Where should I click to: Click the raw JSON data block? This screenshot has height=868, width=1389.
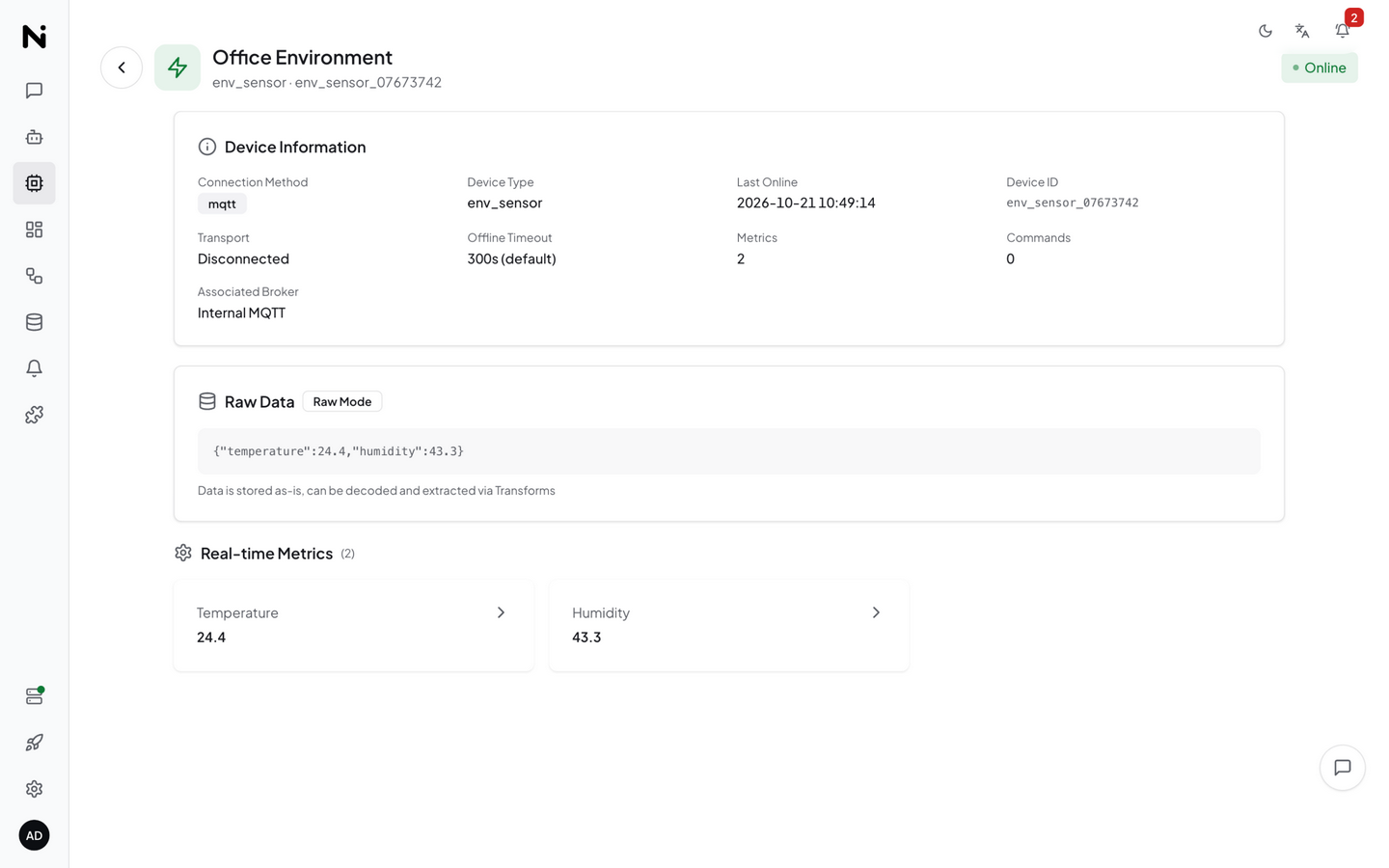(729, 451)
